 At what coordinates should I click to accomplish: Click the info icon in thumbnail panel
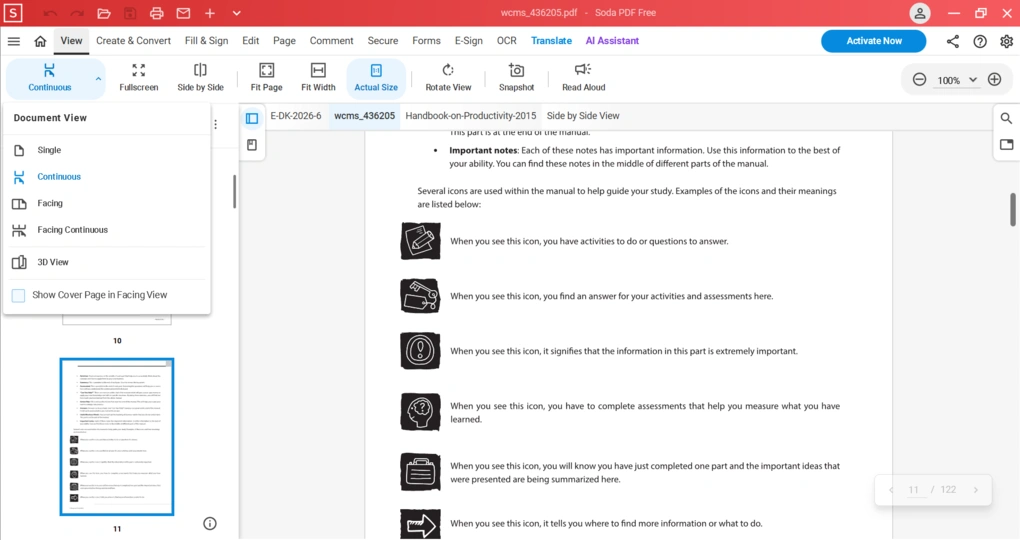[209, 523]
